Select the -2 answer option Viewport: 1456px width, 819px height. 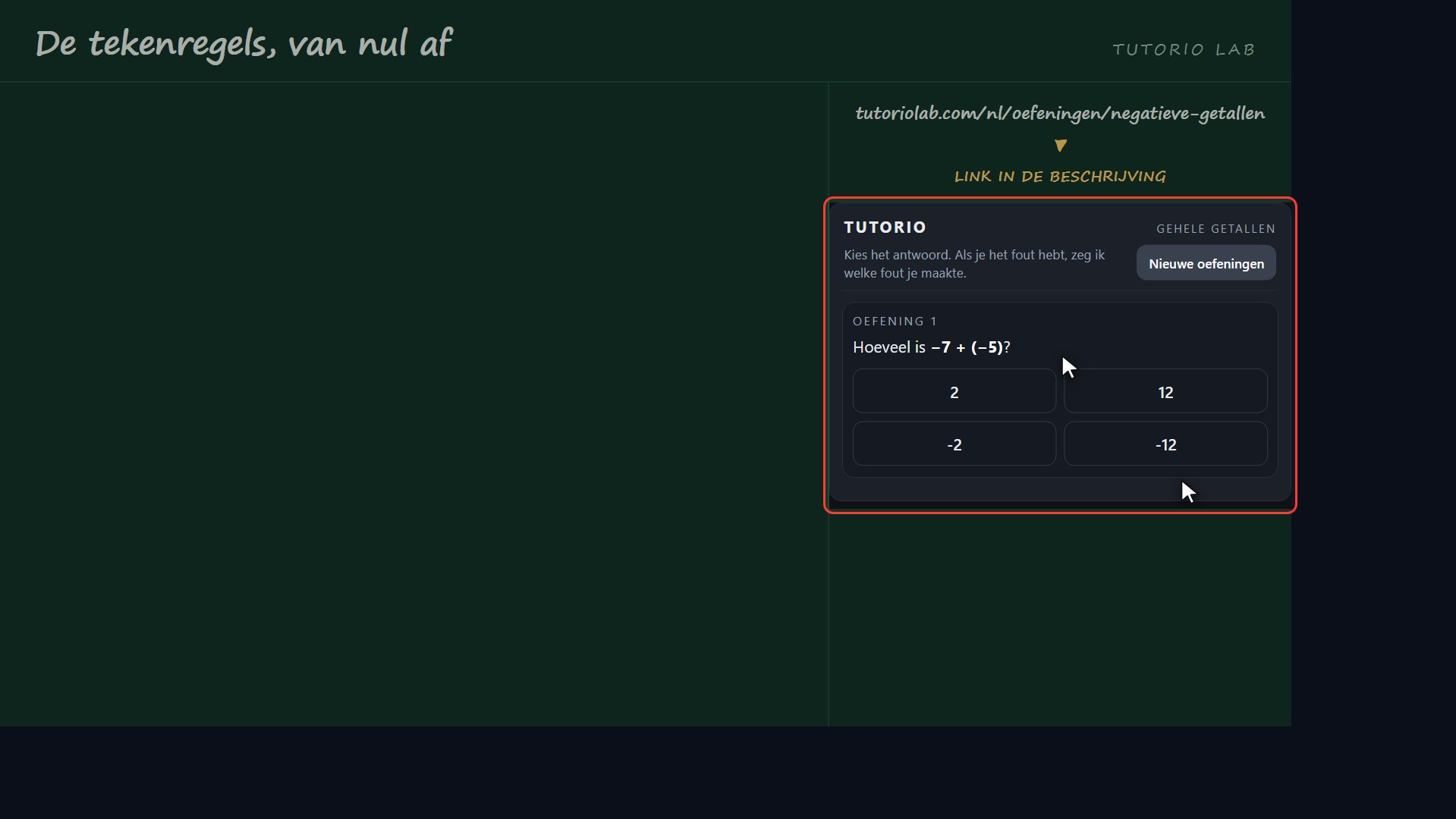tap(954, 444)
